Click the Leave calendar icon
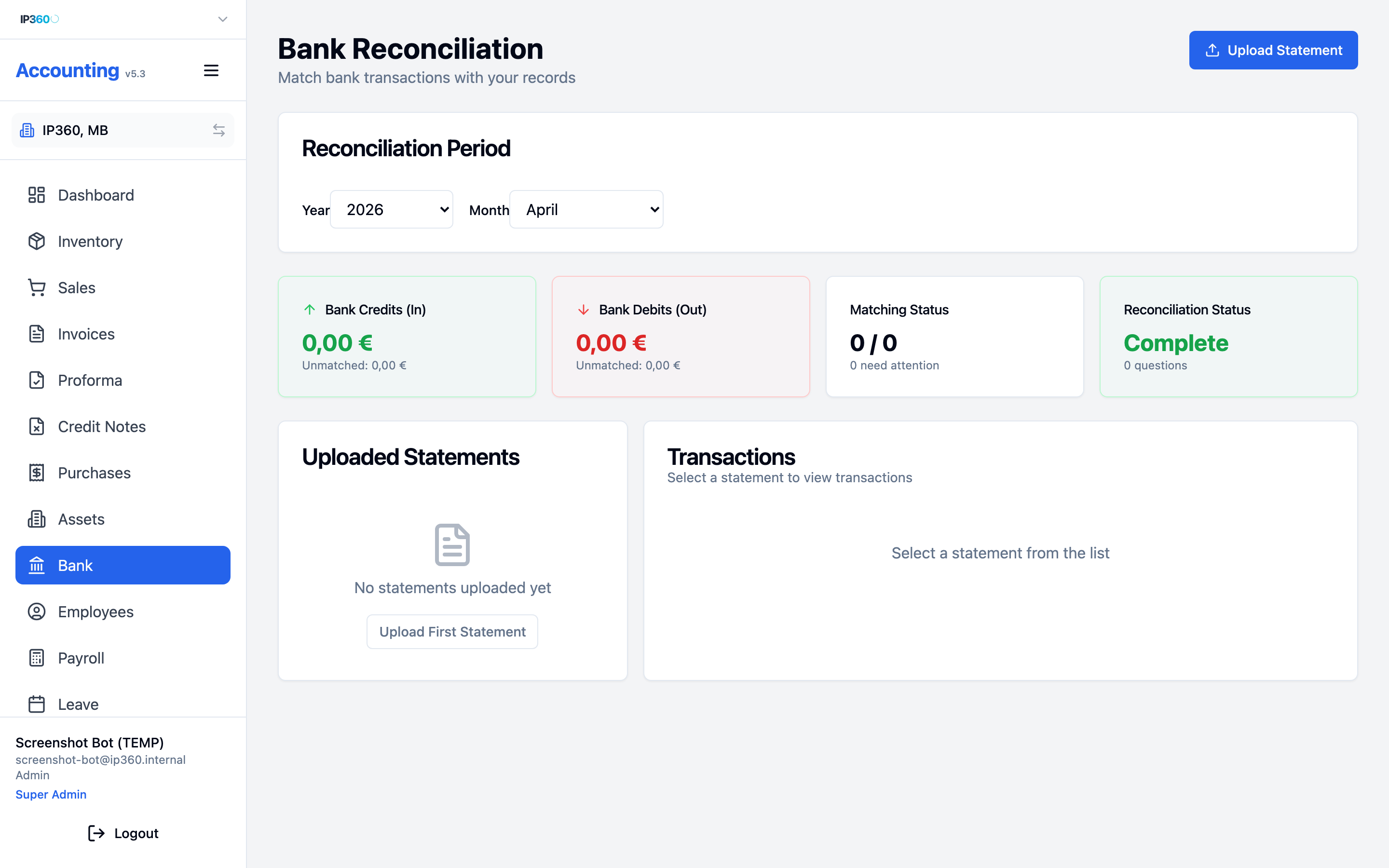This screenshot has height=868, width=1389. [x=37, y=705]
